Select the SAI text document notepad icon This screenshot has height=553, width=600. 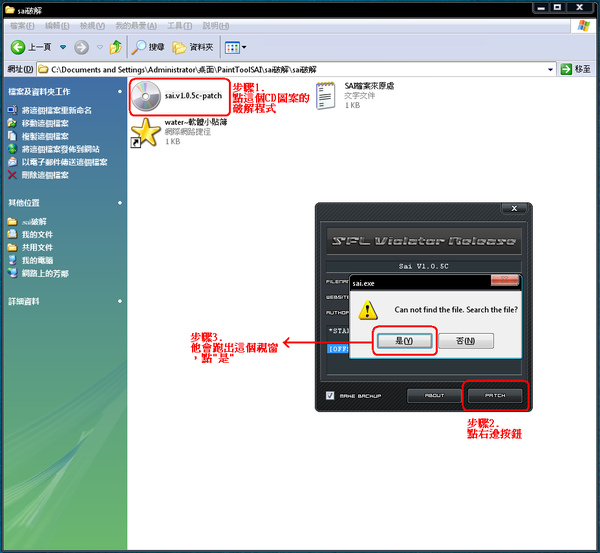coord(325,96)
